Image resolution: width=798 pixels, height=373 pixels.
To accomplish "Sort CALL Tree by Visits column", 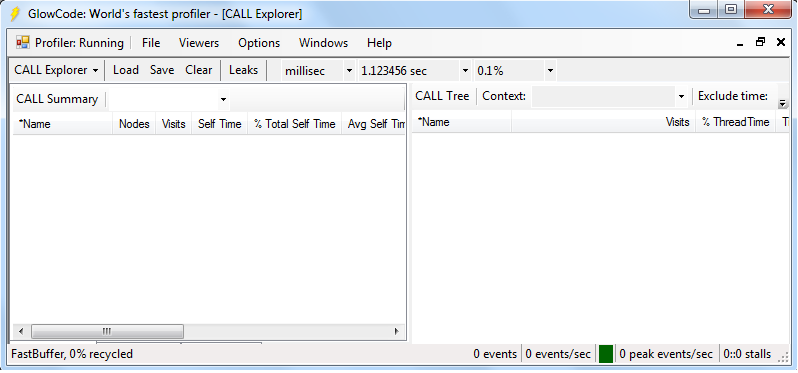I will 604,122.
